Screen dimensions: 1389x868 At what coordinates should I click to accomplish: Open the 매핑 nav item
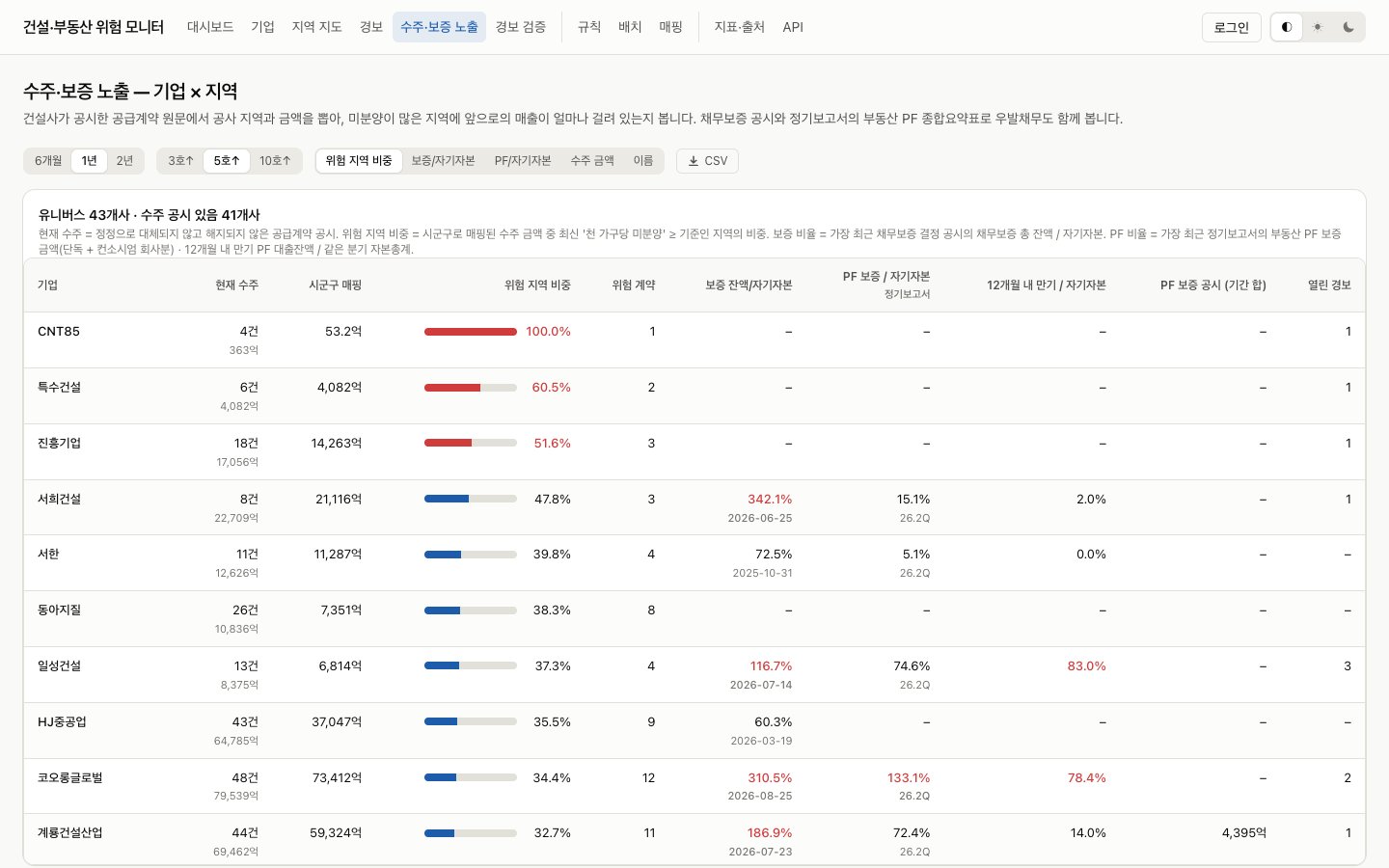click(x=670, y=27)
